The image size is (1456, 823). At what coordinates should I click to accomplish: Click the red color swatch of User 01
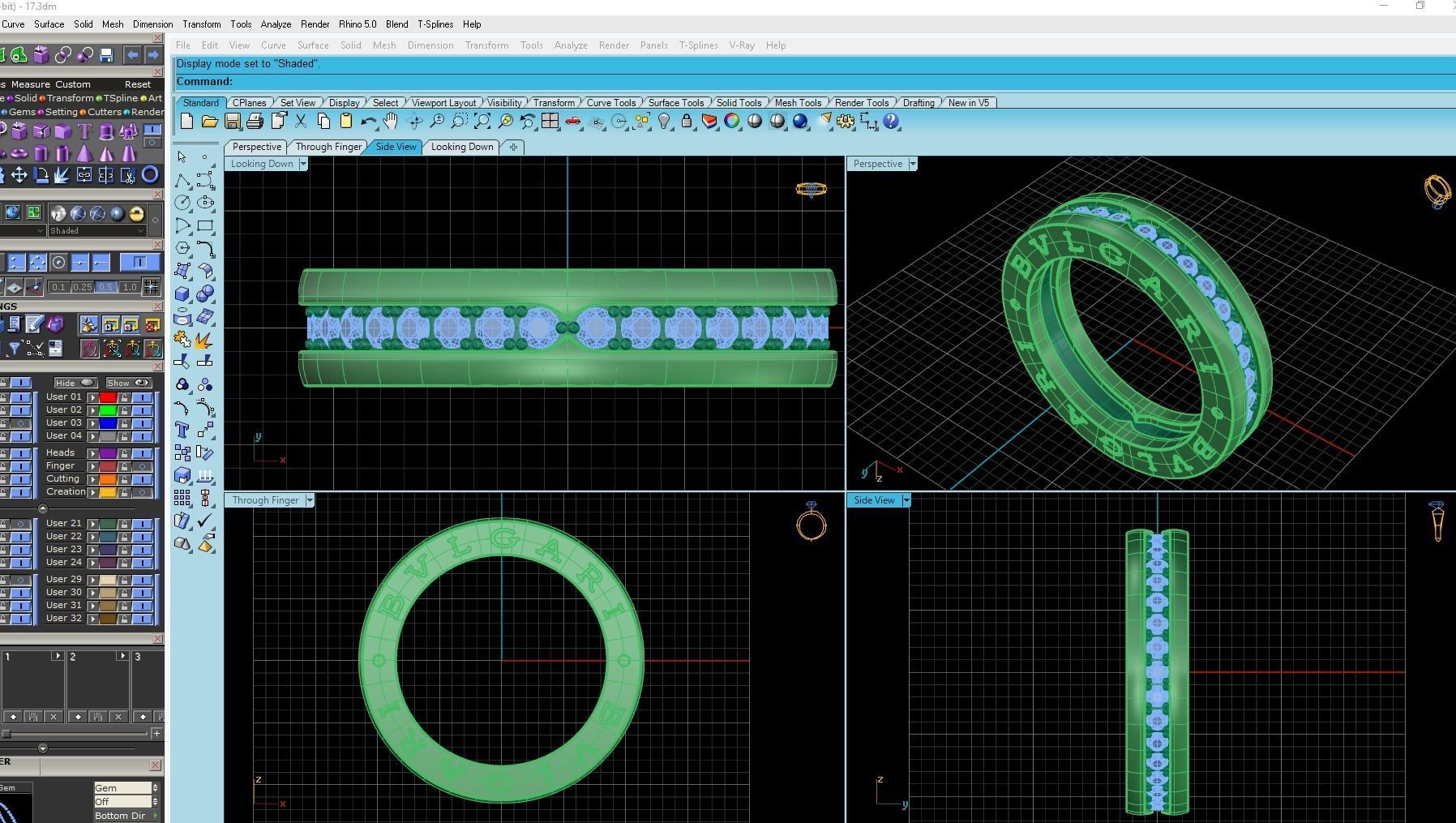coord(108,397)
